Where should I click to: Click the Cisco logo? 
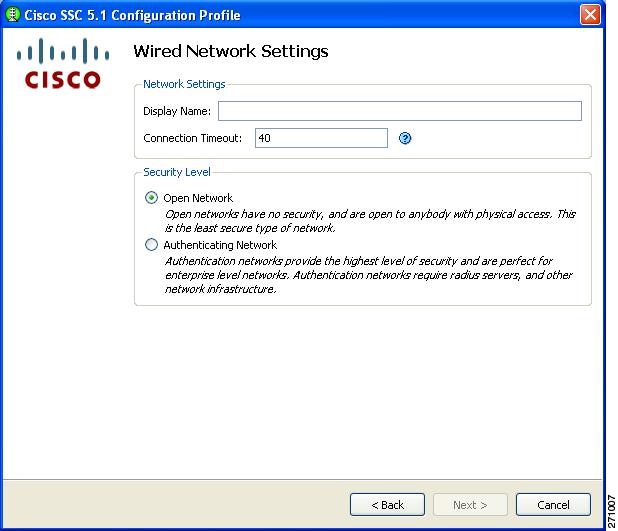click(x=63, y=63)
